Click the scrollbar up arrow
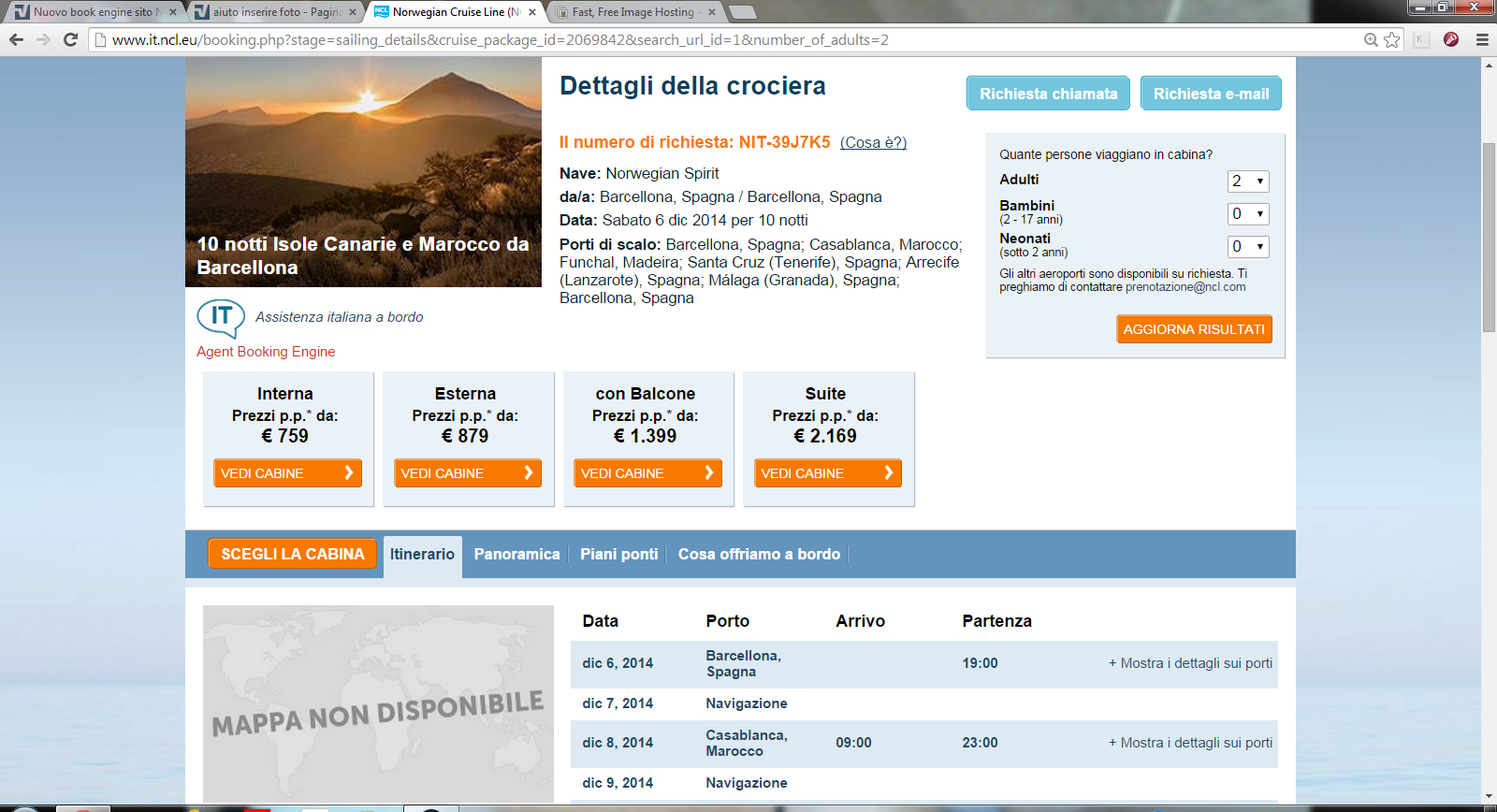 1489,65
